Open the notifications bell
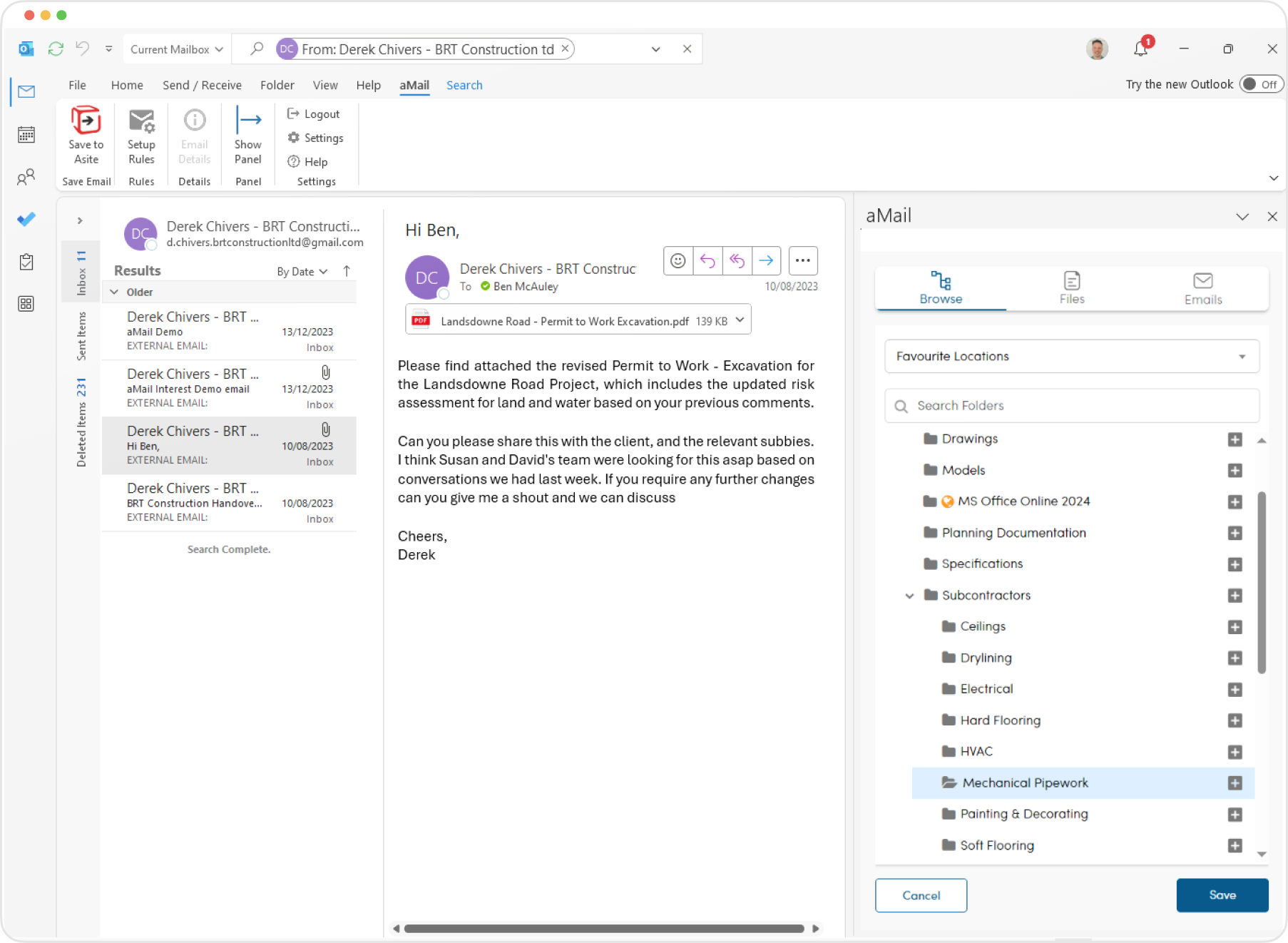This screenshot has height=943, width=1288. pos(1141,48)
